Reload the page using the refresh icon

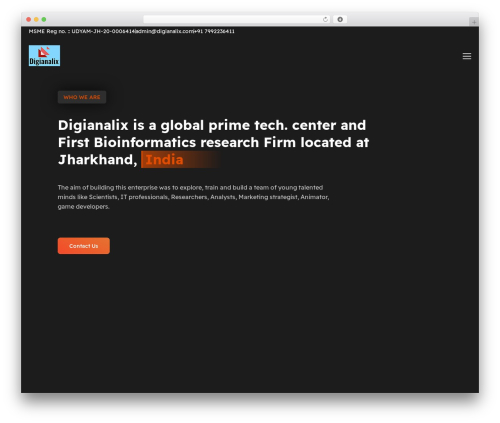pyautogui.click(x=325, y=19)
